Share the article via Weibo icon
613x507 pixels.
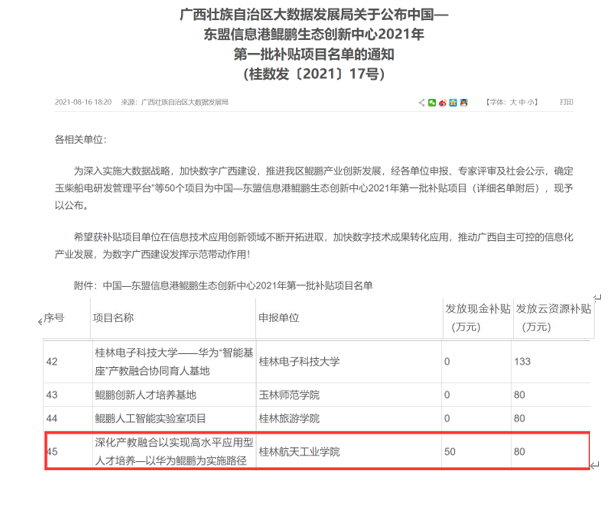(442, 102)
